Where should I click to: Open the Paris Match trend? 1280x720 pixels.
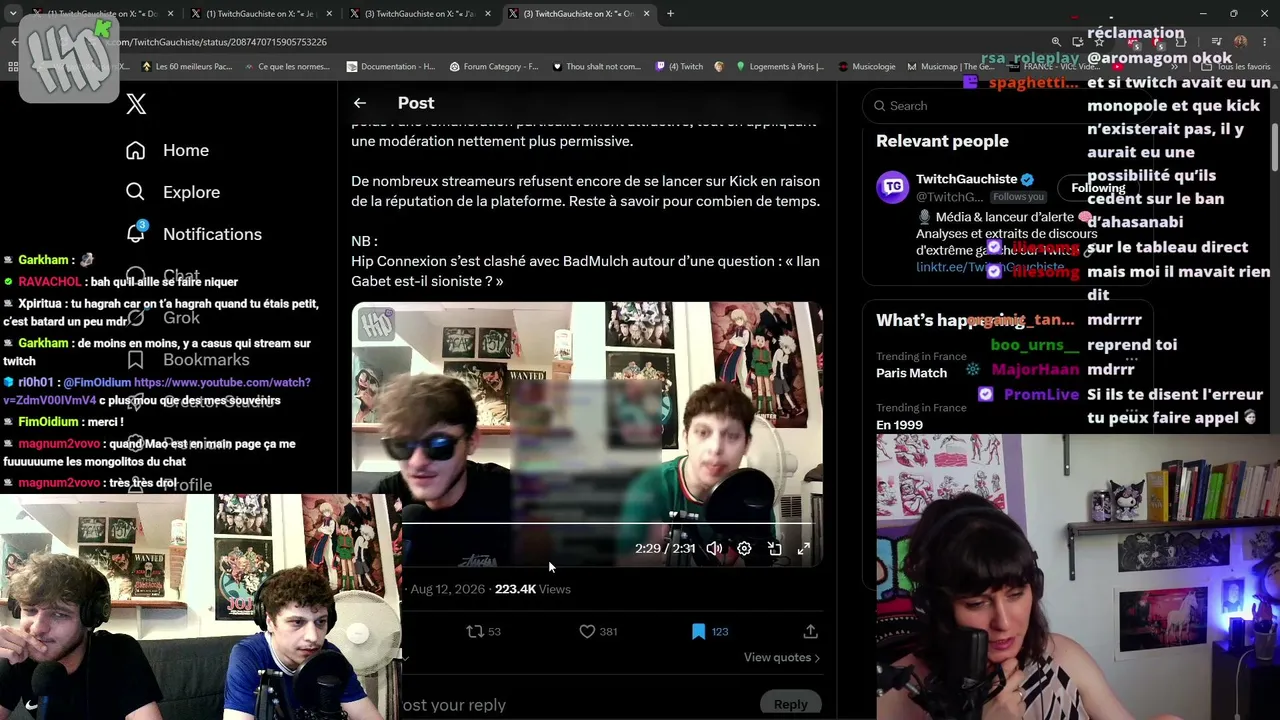tap(911, 373)
